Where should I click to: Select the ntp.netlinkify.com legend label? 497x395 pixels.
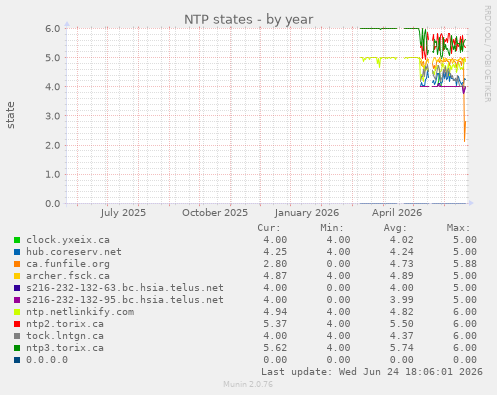80,312
